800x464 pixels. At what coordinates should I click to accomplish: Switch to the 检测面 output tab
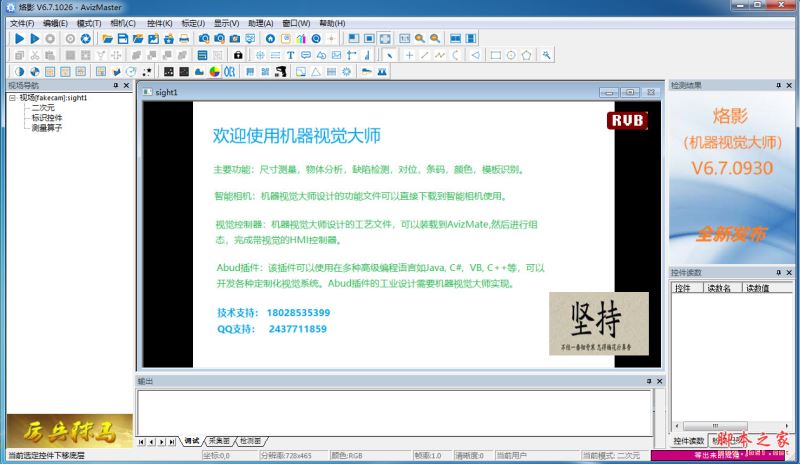(x=251, y=441)
